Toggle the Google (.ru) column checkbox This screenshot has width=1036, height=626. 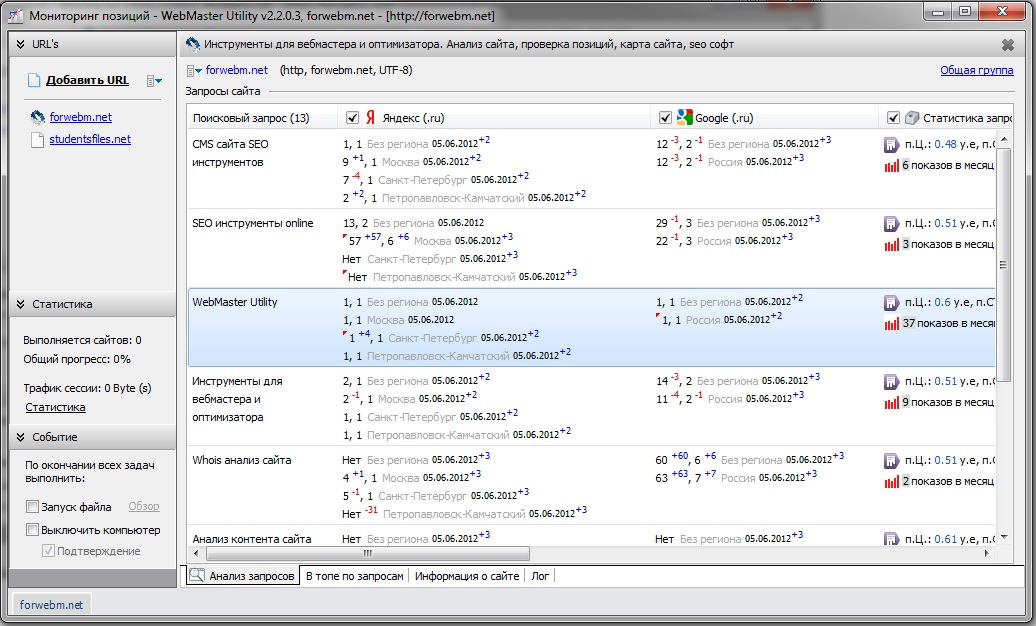[666, 118]
